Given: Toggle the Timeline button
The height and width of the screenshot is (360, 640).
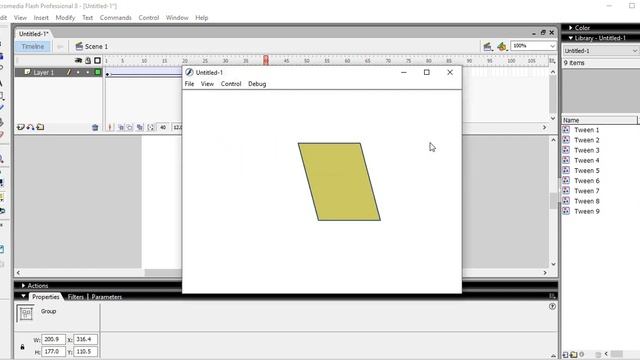Looking at the screenshot, I should pyautogui.click(x=33, y=47).
